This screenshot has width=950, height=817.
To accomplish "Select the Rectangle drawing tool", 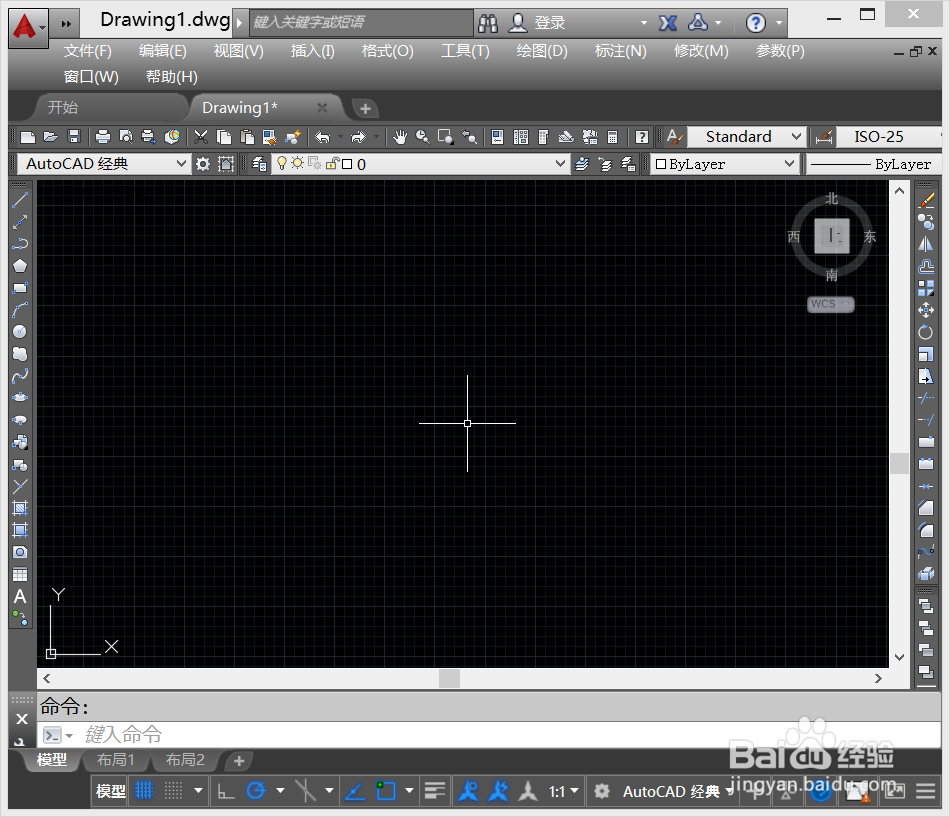I will tap(20, 288).
